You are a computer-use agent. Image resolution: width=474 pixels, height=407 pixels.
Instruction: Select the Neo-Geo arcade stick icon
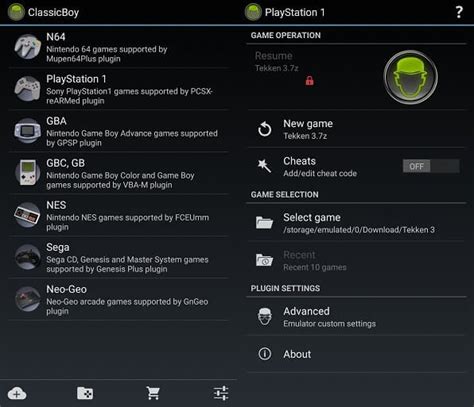(28, 299)
